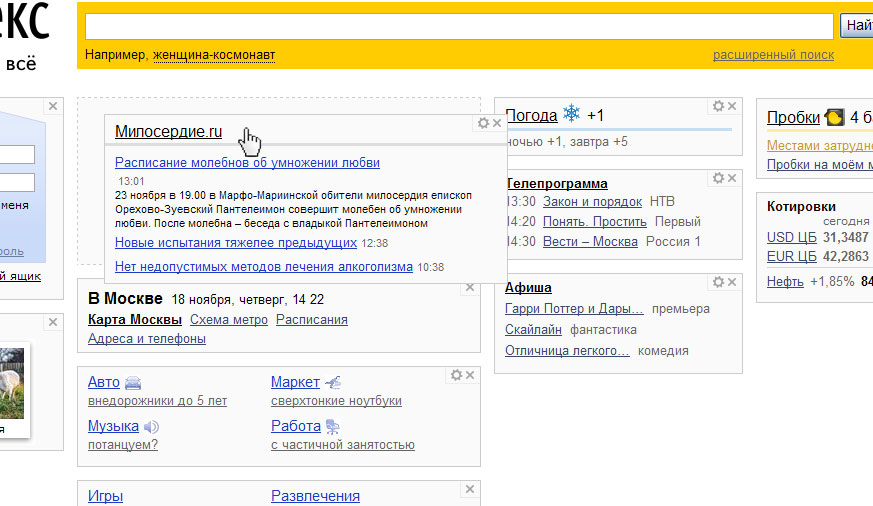This screenshot has height=506, width=873.
Task: Open Работа service link
Action: click(296, 426)
